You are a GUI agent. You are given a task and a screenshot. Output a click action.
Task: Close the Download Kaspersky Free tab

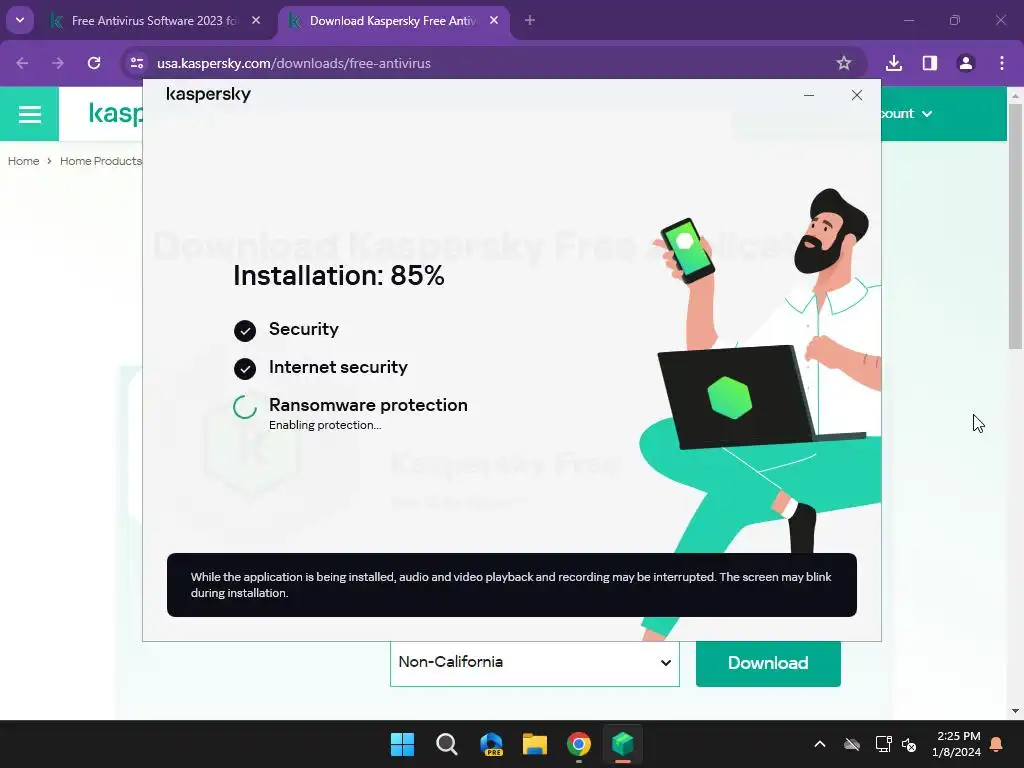[494, 21]
